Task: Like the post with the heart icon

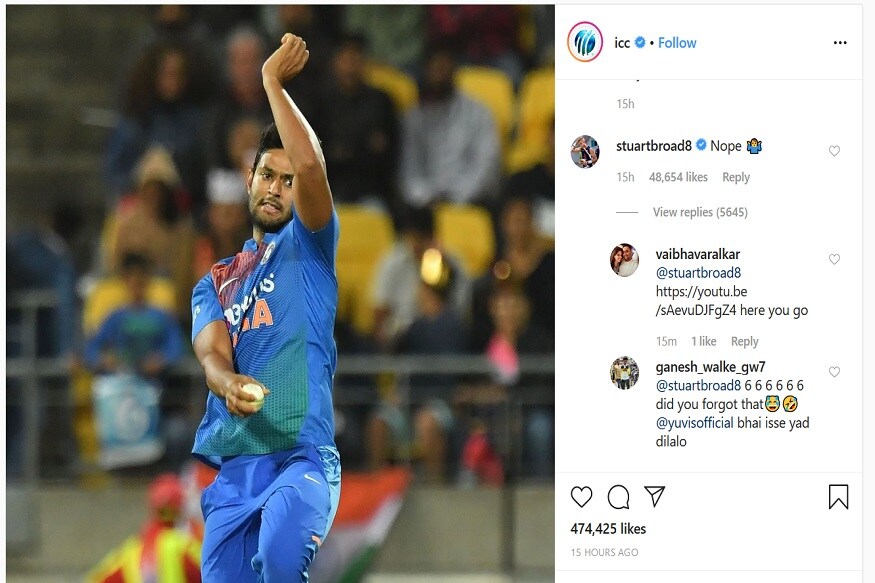Action: [581, 497]
